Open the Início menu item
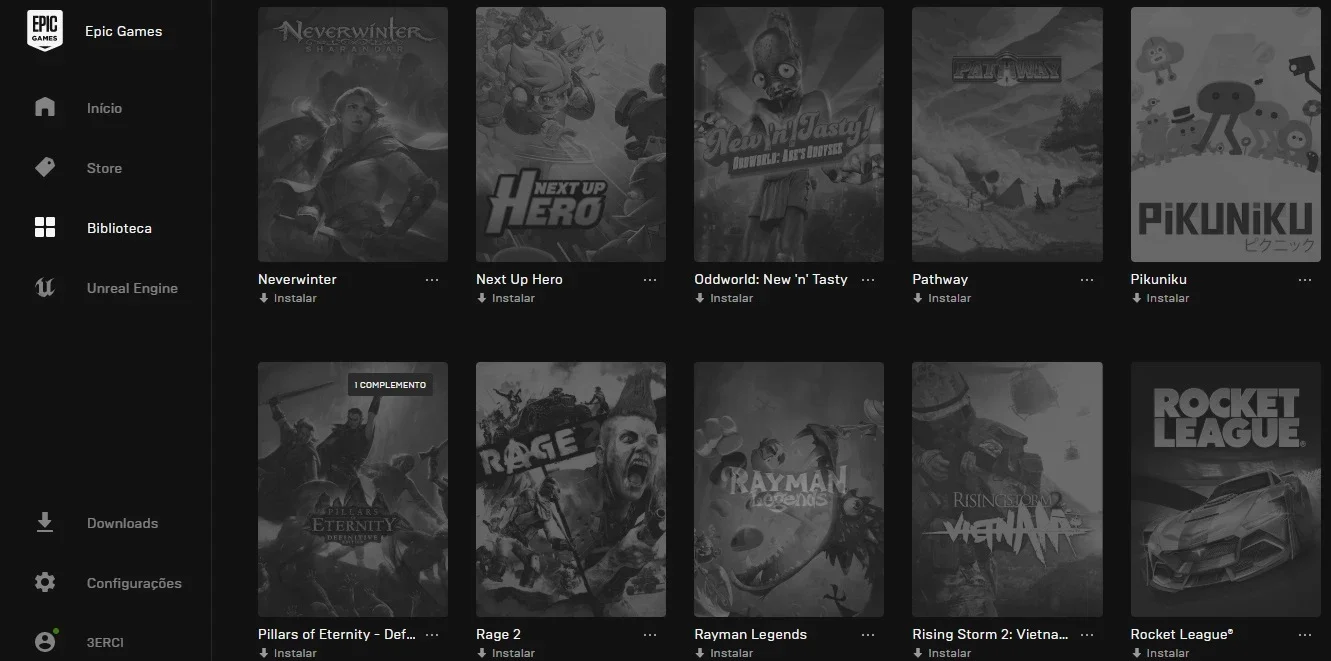The height and width of the screenshot is (661, 1331). [104, 108]
